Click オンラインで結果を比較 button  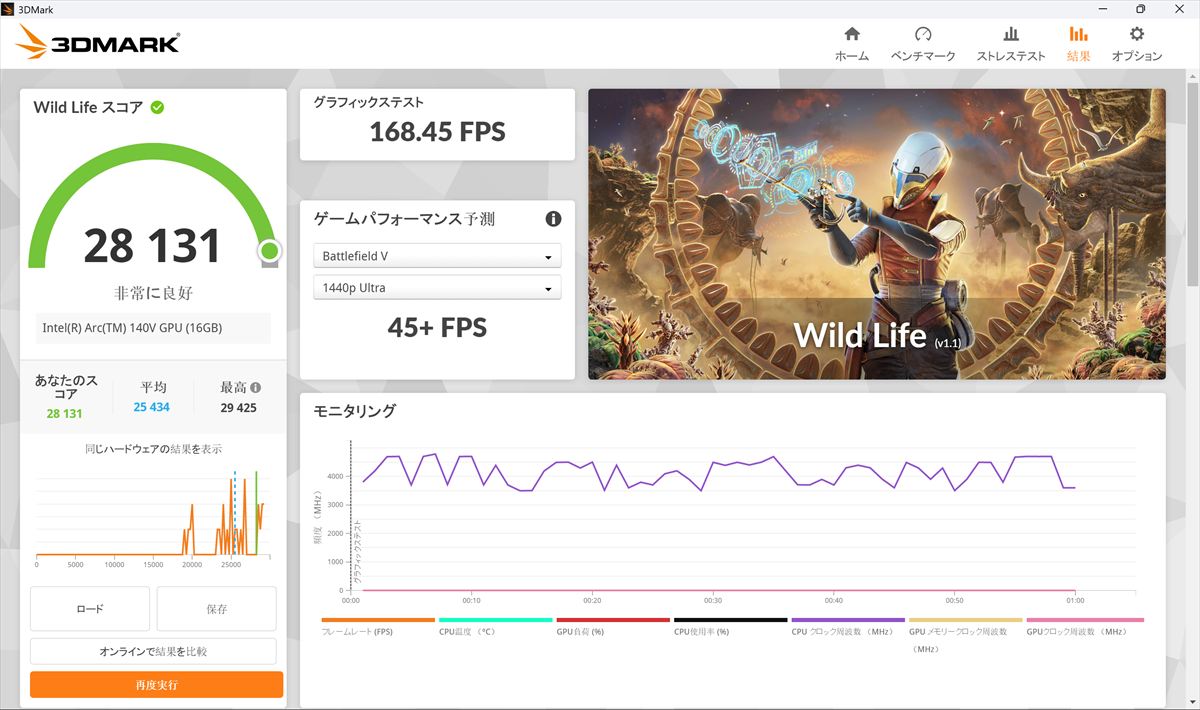153,651
